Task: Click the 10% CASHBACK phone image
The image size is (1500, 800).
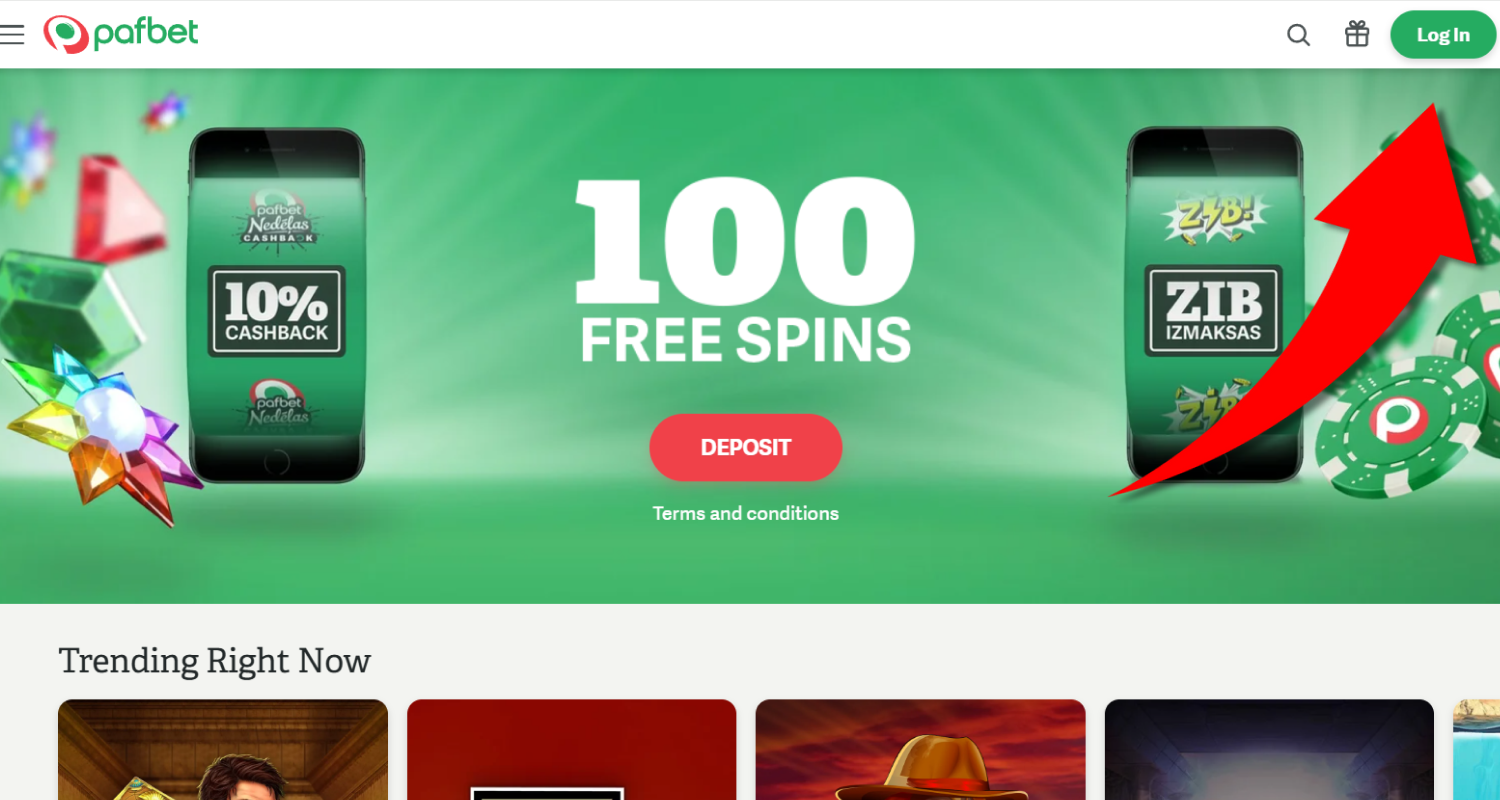Action: pos(277,305)
